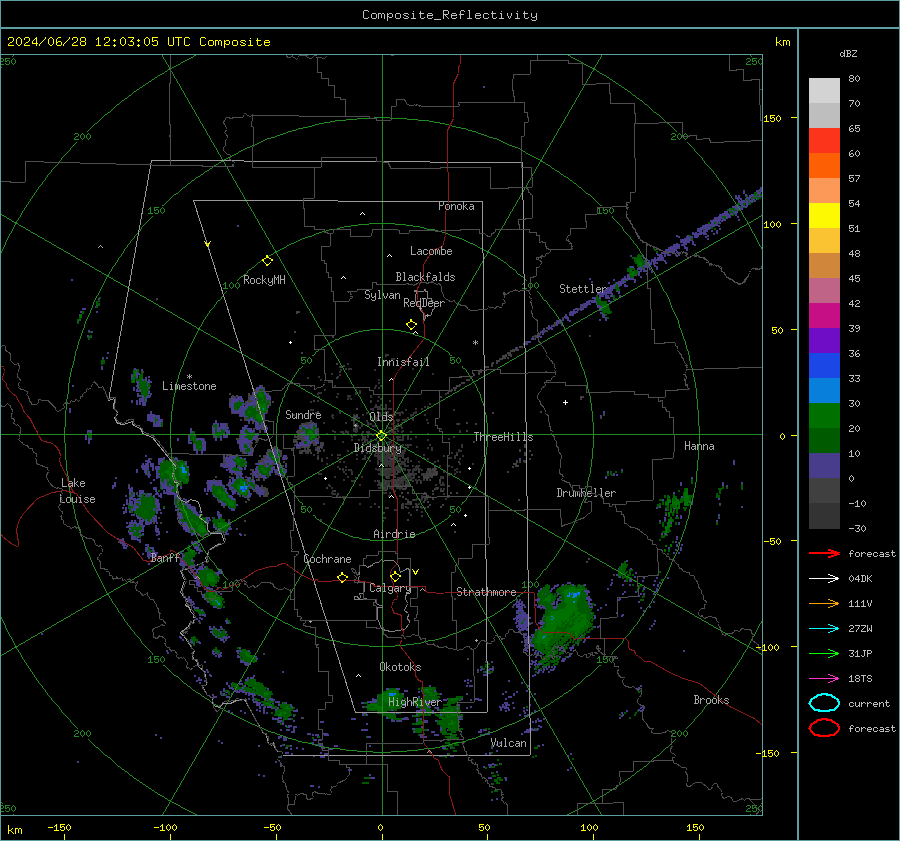Click the Ponoka label on map
900x841 pixels.
point(456,206)
